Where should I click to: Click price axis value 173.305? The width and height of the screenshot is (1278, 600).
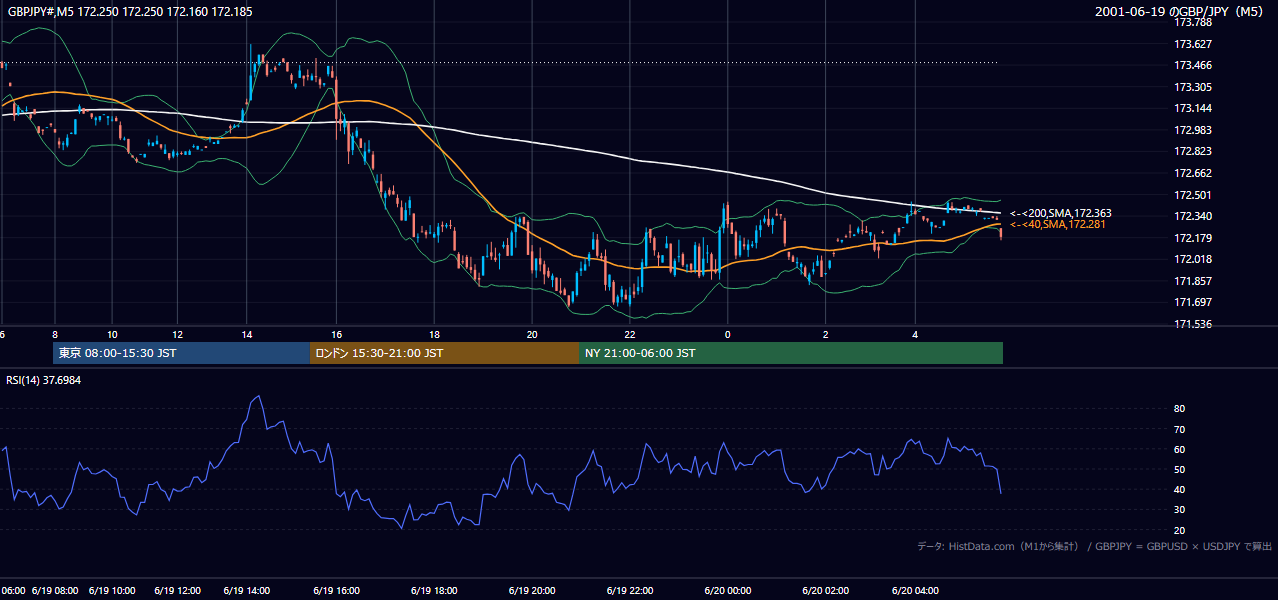coord(1192,87)
